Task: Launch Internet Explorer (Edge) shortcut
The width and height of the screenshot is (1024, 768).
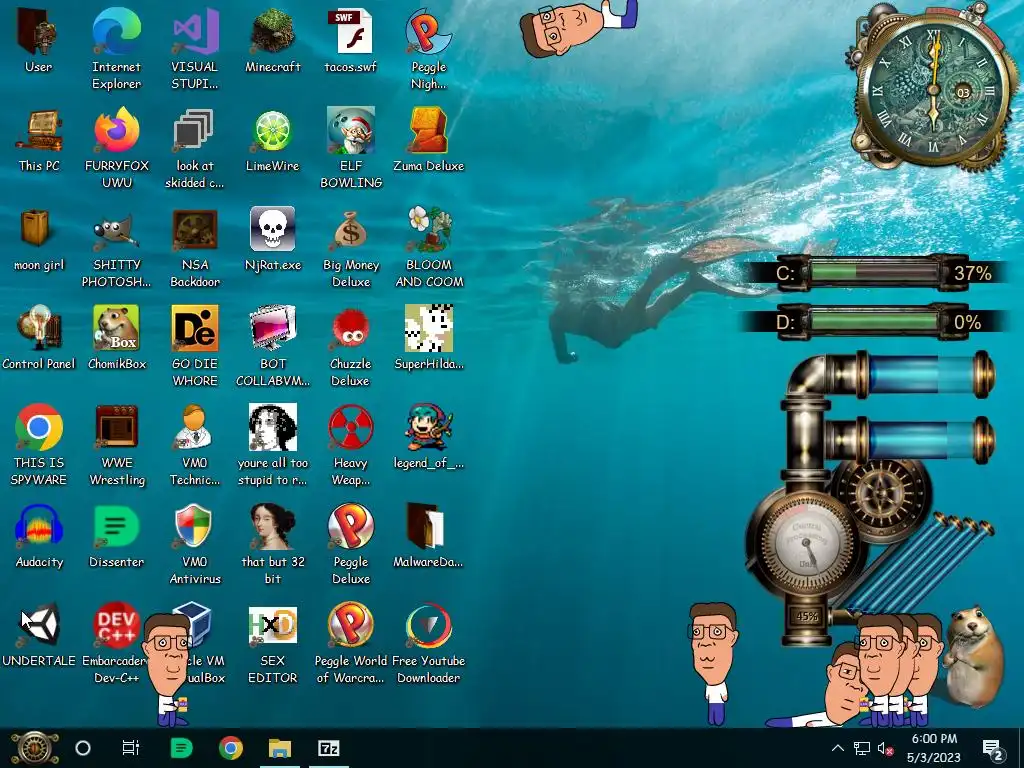Action: pos(116,49)
